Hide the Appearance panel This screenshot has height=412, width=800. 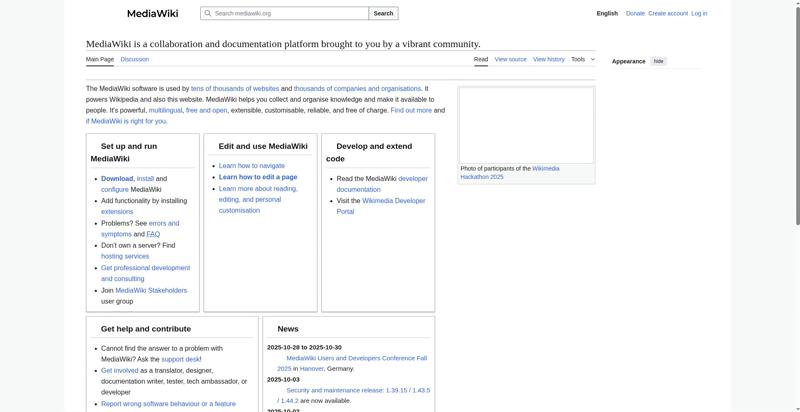[658, 61]
